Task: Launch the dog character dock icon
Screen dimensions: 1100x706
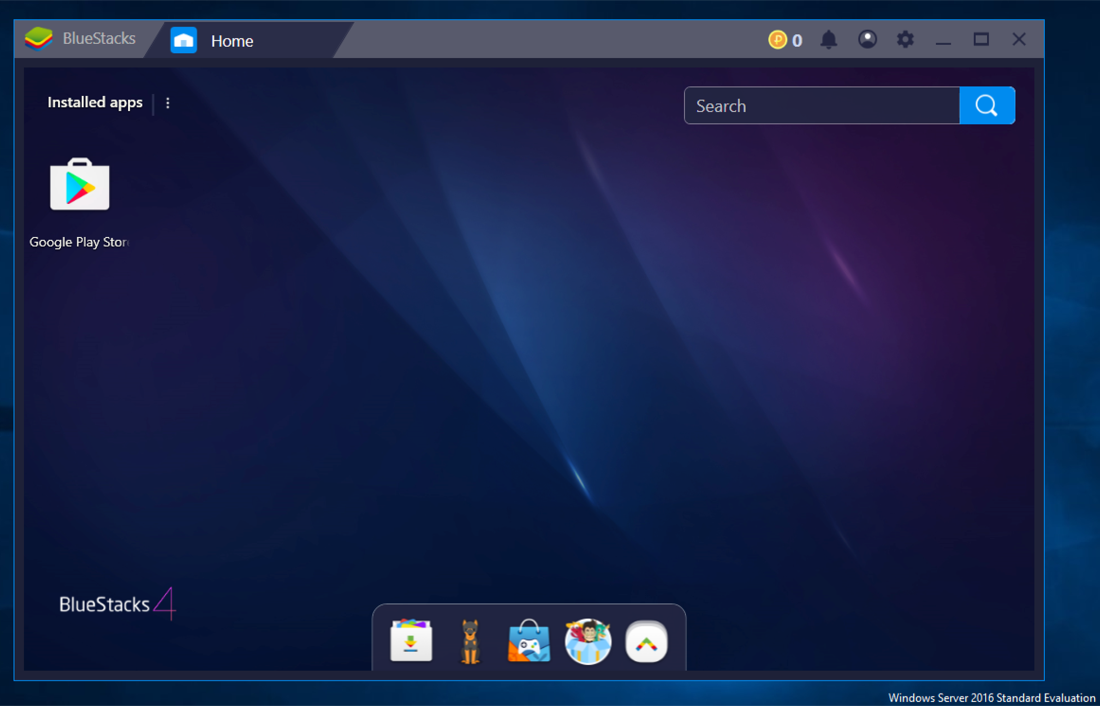Action: 470,641
